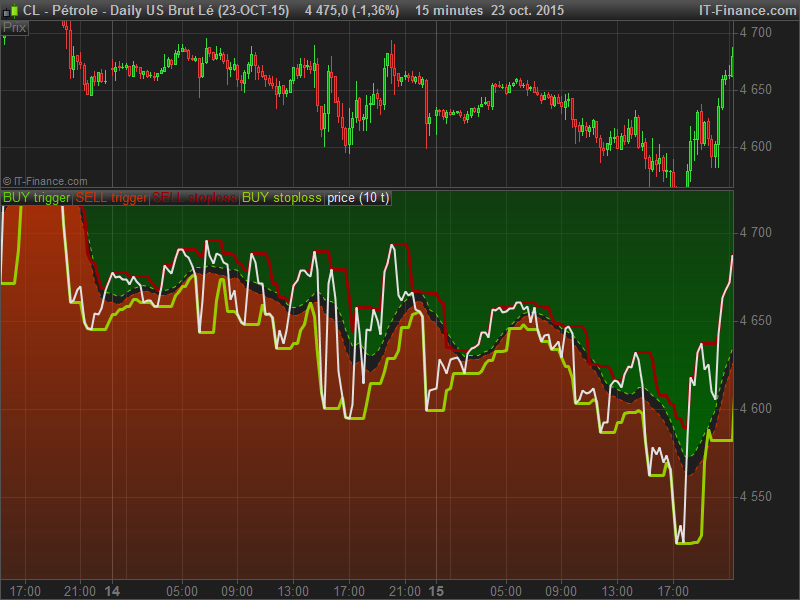Image resolution: width=800 pixels, height=600 pixels.
Task: Select the BUY stoploss indicator label
Action: tap(282, 198)
